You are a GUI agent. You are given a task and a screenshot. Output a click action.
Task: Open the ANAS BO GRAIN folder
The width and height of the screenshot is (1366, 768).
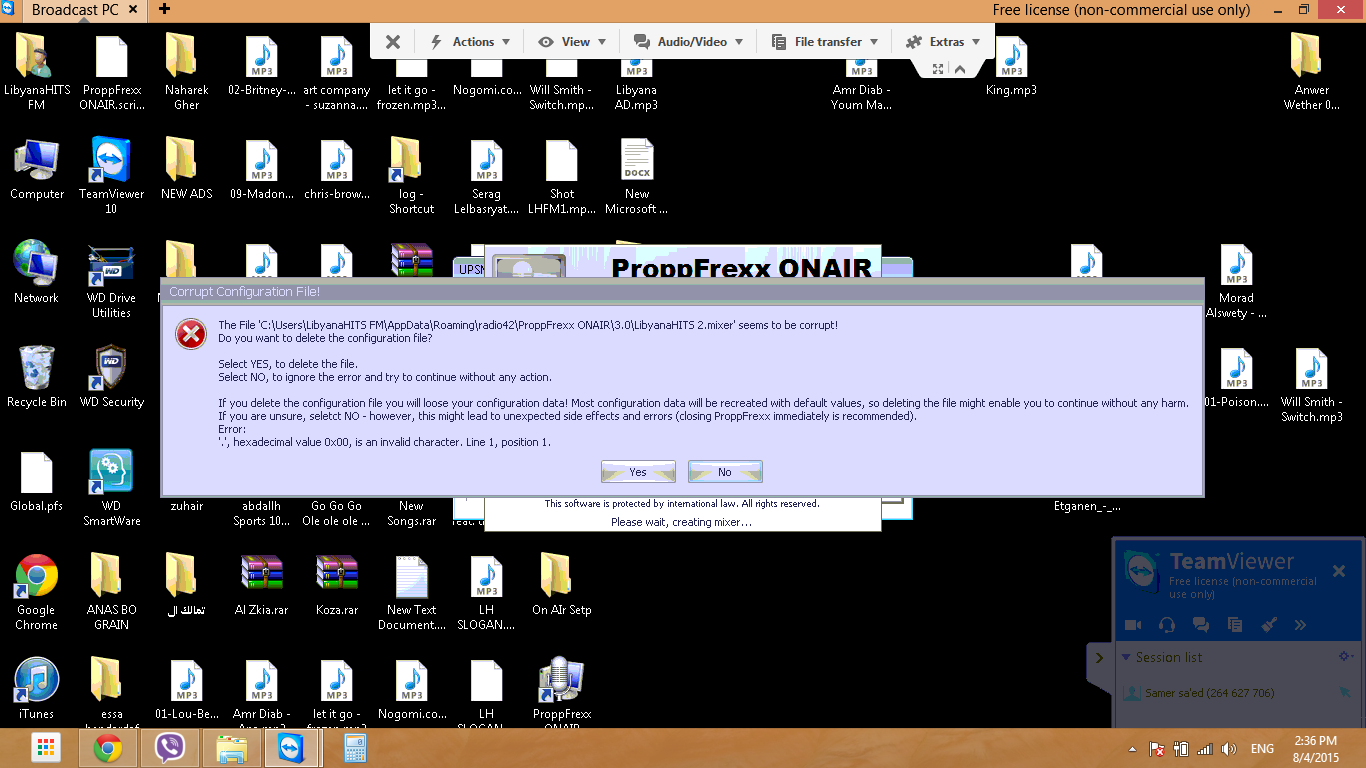click(x=111, y=592)
